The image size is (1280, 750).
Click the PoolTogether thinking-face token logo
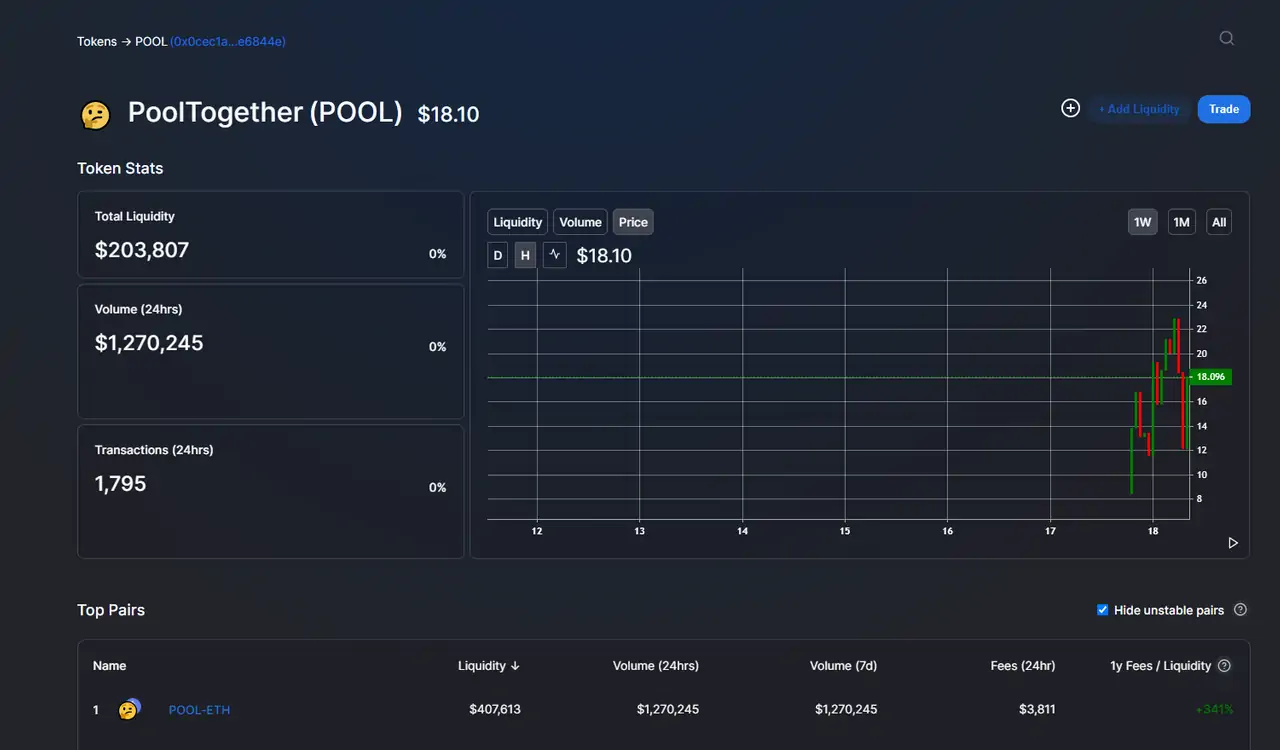[x=95, y=115]
